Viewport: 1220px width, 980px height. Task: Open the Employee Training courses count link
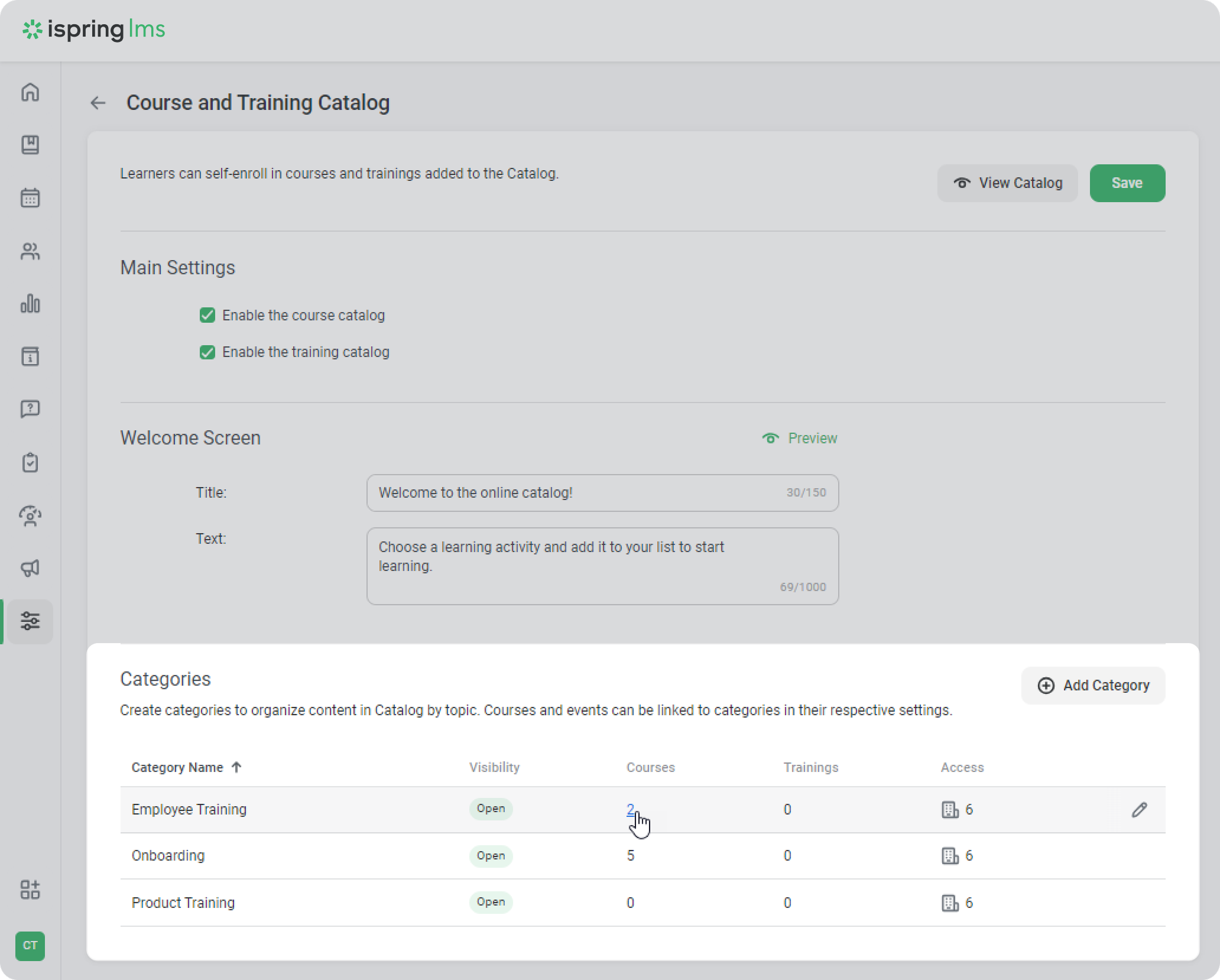click(x=630, y=809)
